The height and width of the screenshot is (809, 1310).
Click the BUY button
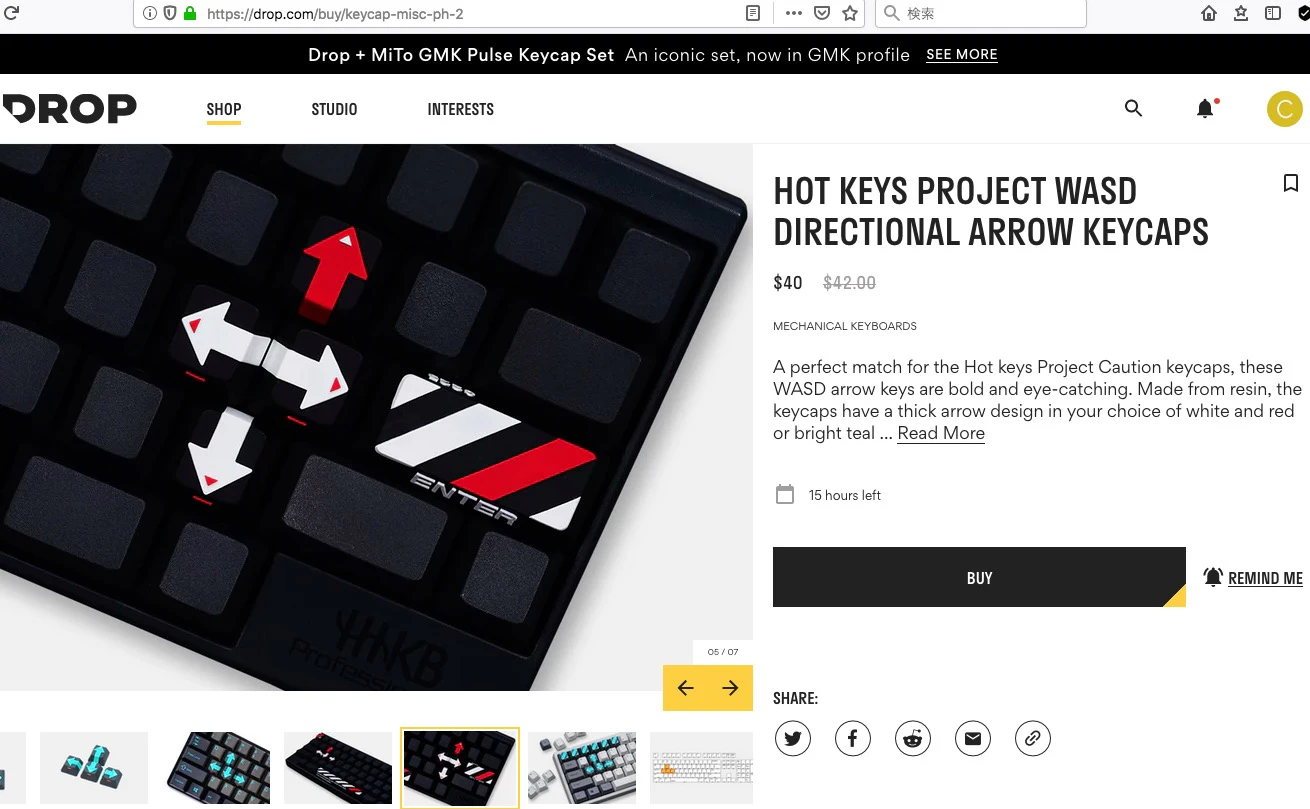coord(979,577)
